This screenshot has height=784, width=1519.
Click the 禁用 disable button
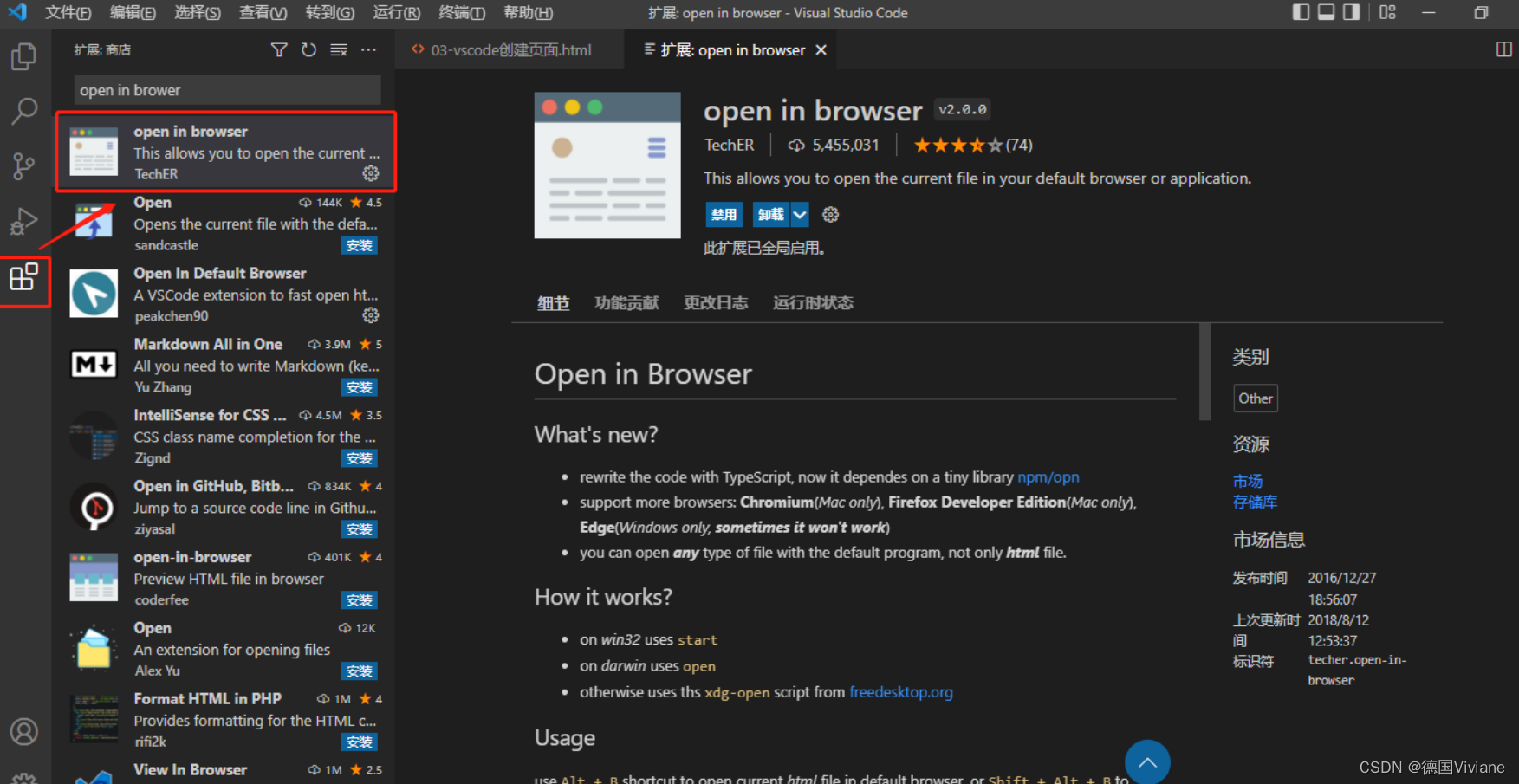724,214
